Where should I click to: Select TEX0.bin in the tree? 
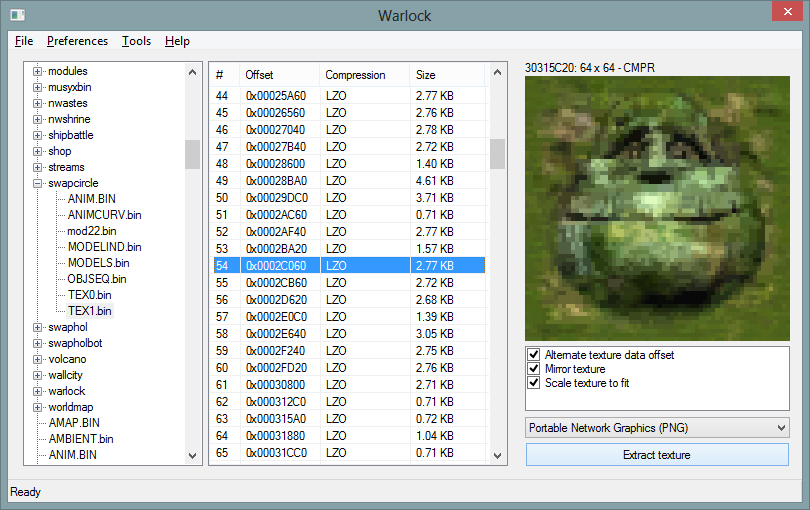pos(89,295)
